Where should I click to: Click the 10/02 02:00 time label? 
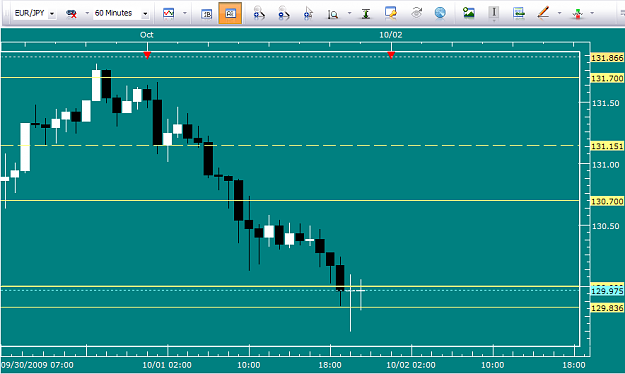pyautogui.click(x=411, y=365)
